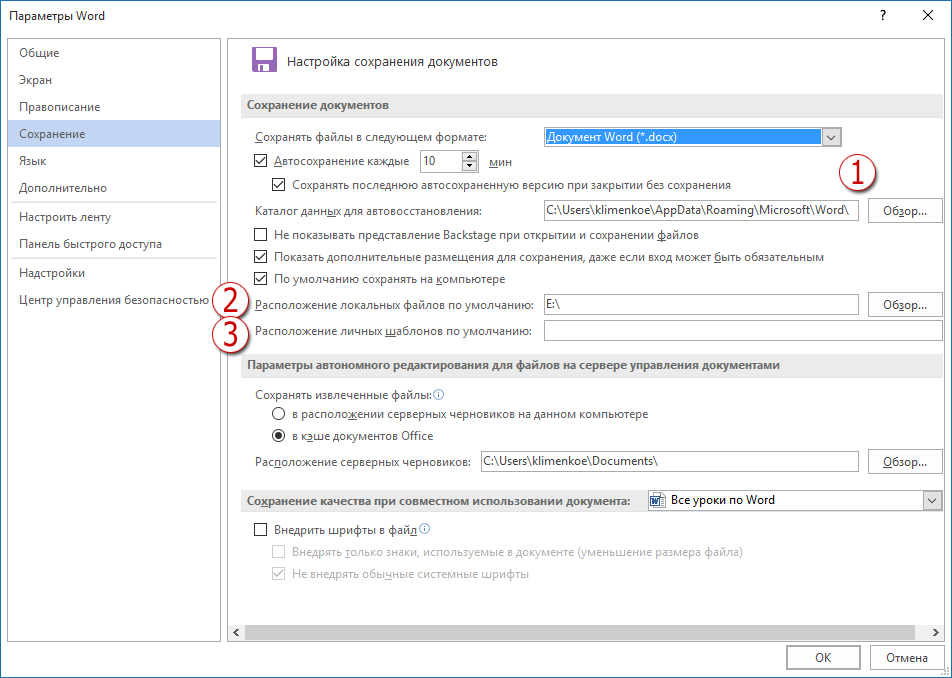
Task: Click "Обзор..." for default local files location
Action: [x=905, y=305]
